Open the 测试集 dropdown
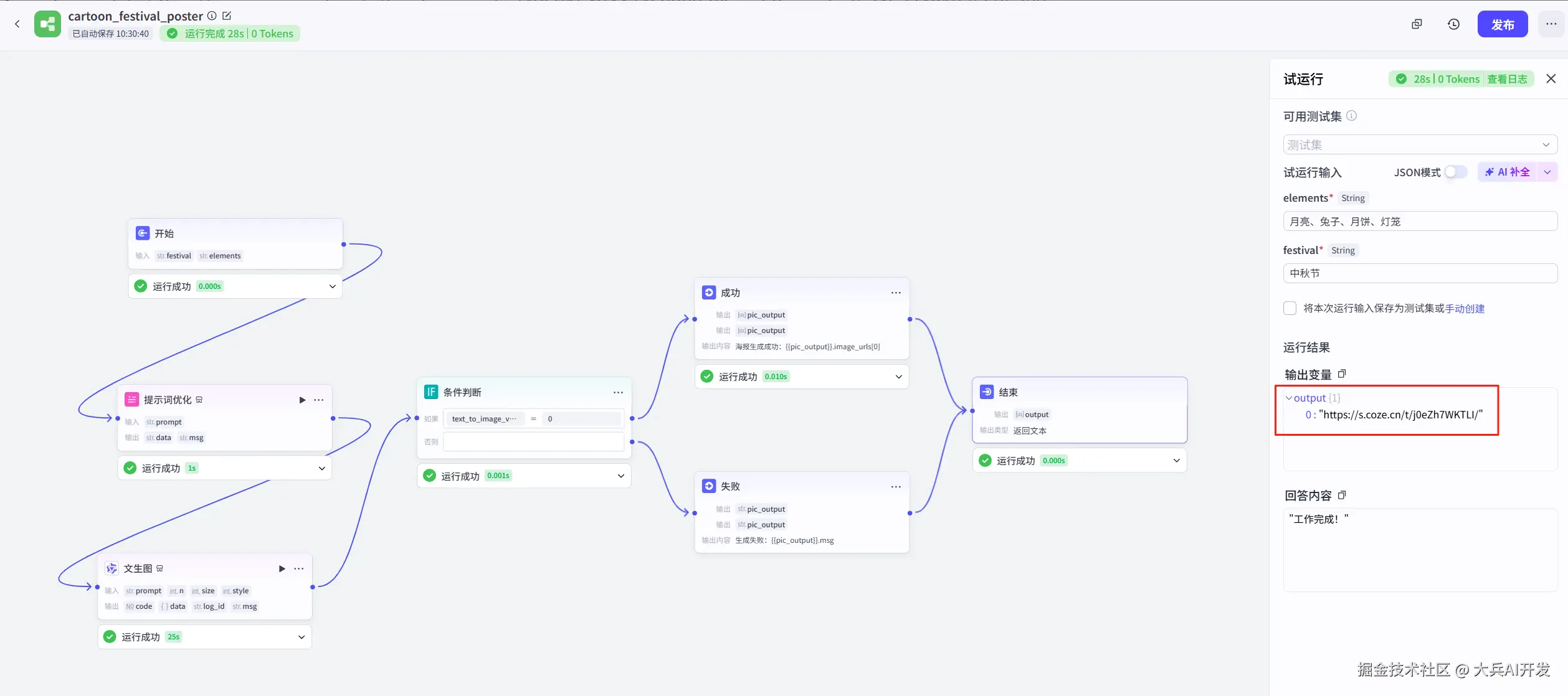 click(x=1420, y=144)
